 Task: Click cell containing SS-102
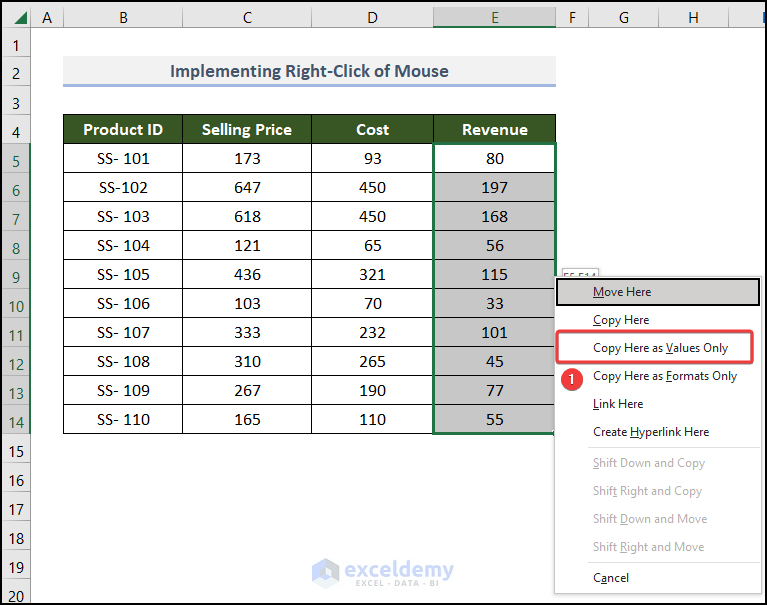pos(123,187)
